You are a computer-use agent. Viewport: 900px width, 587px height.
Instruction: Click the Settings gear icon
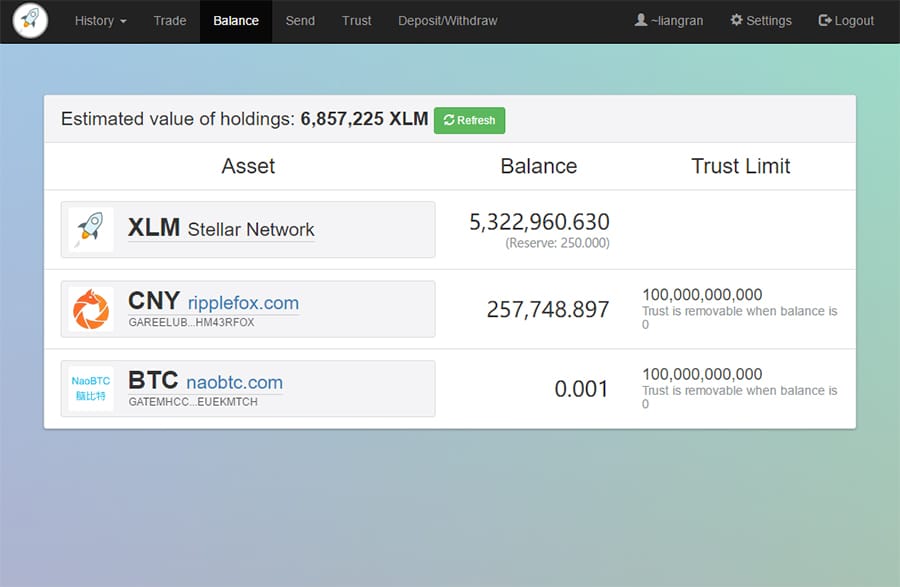pyautogui.click(x=737, y=21)
